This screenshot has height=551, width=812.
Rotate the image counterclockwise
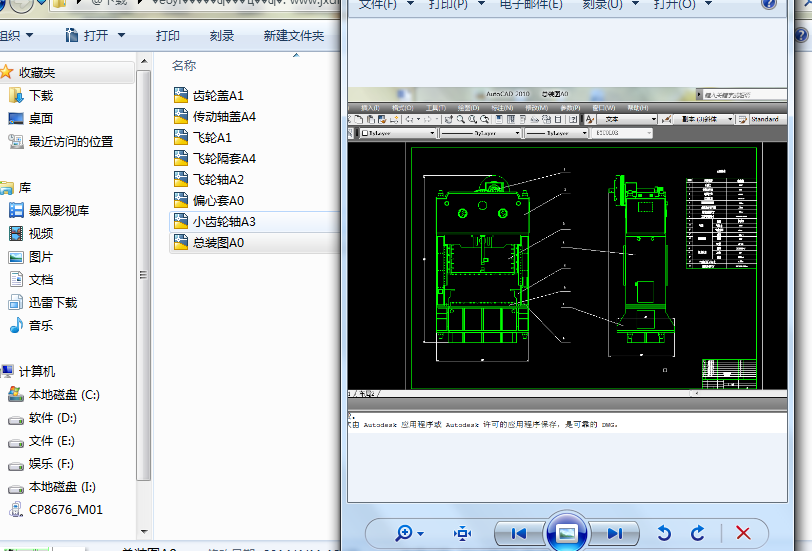(x=664, y=533)
